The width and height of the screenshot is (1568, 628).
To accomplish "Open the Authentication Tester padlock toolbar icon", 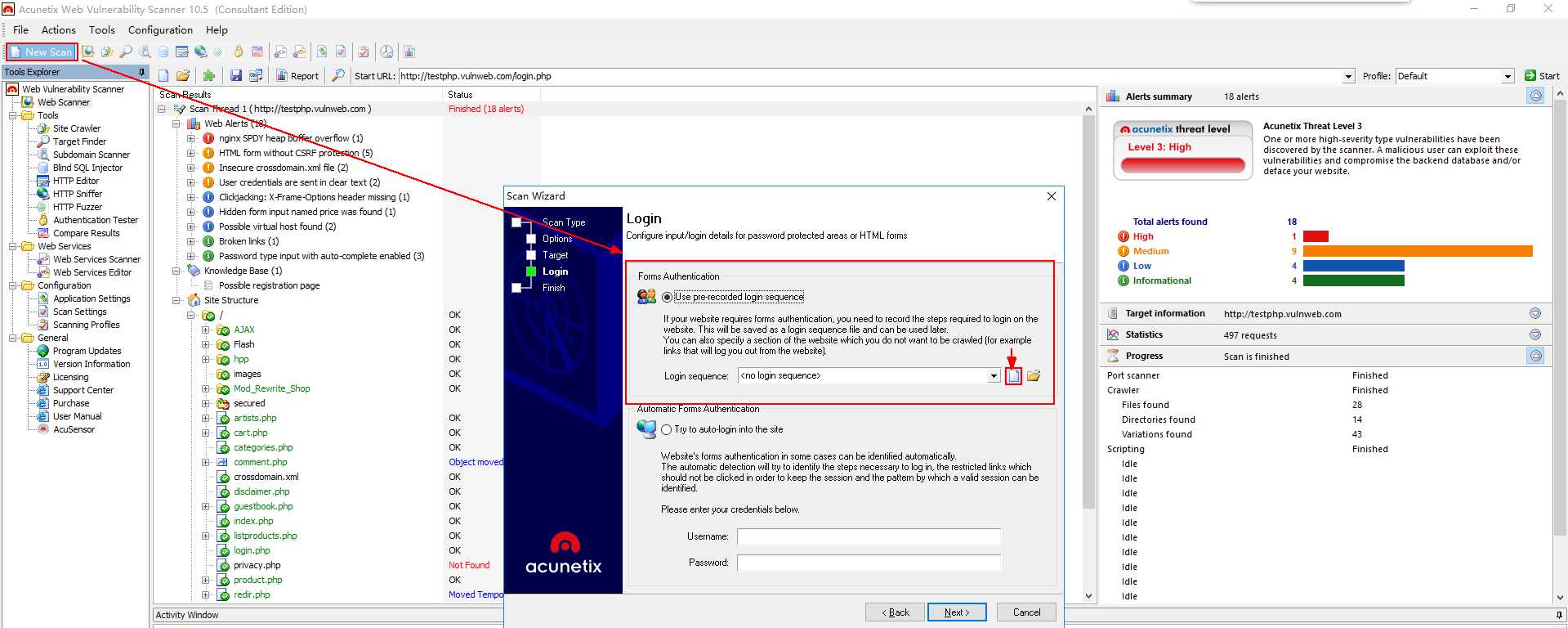I will coord(239,52).
